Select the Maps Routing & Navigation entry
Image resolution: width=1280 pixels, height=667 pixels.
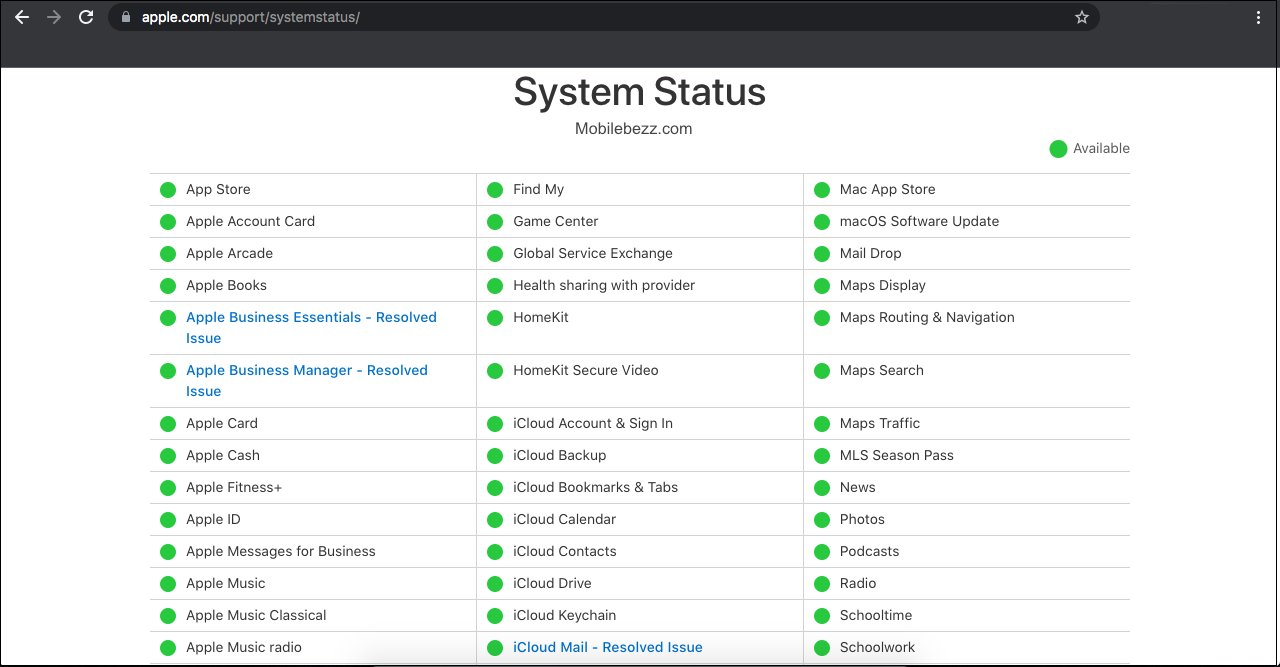tap(927, 317)
